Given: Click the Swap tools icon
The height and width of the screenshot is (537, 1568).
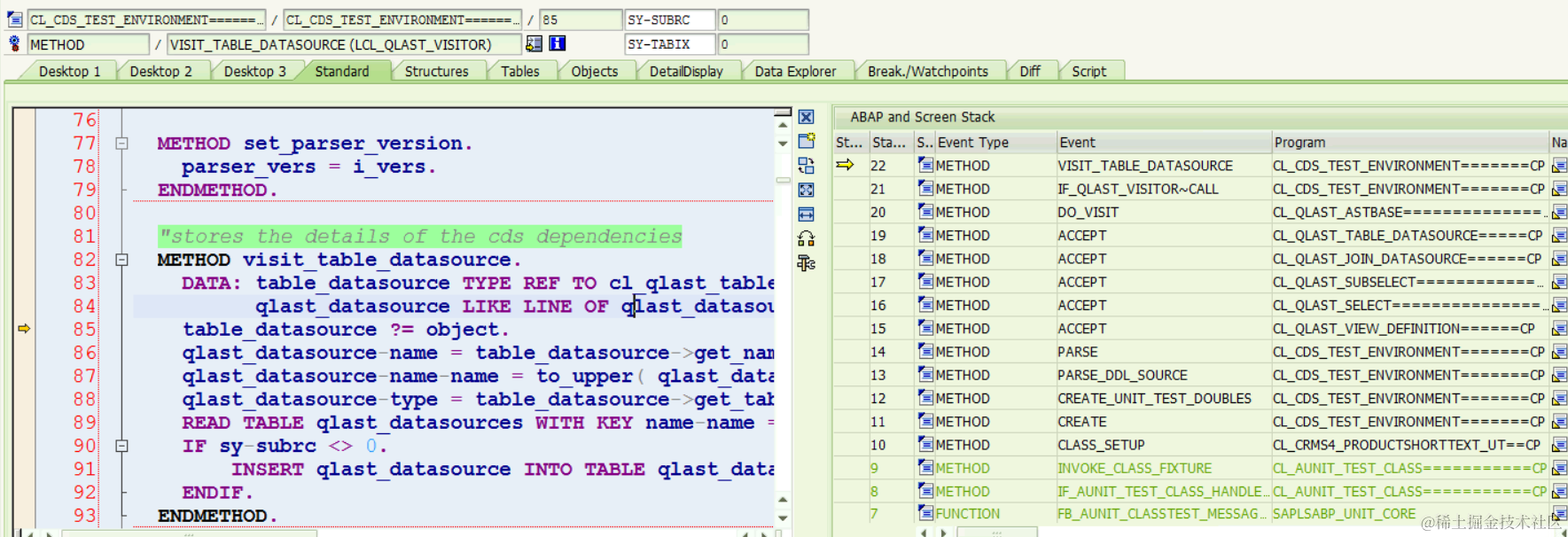Looking at the screenshot, I should (x=806, y=238).
